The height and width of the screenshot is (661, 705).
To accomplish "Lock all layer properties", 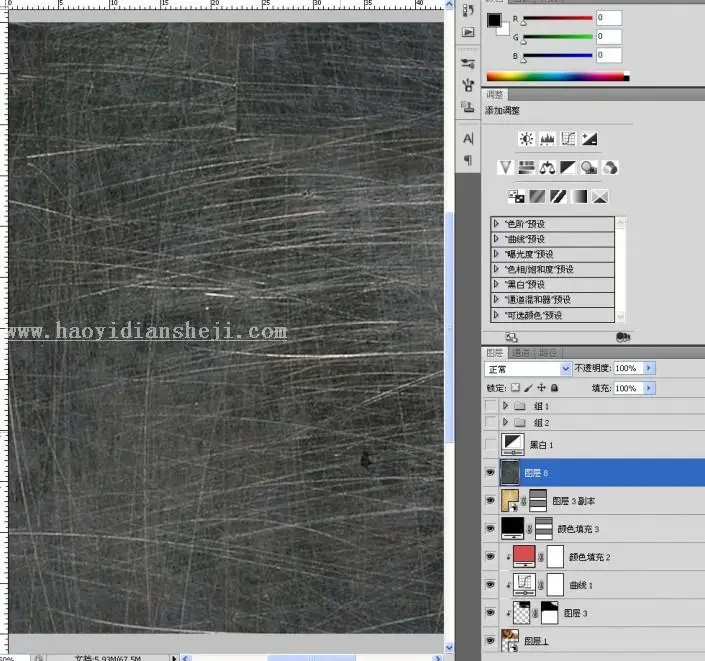I will [x=554, y=388].
